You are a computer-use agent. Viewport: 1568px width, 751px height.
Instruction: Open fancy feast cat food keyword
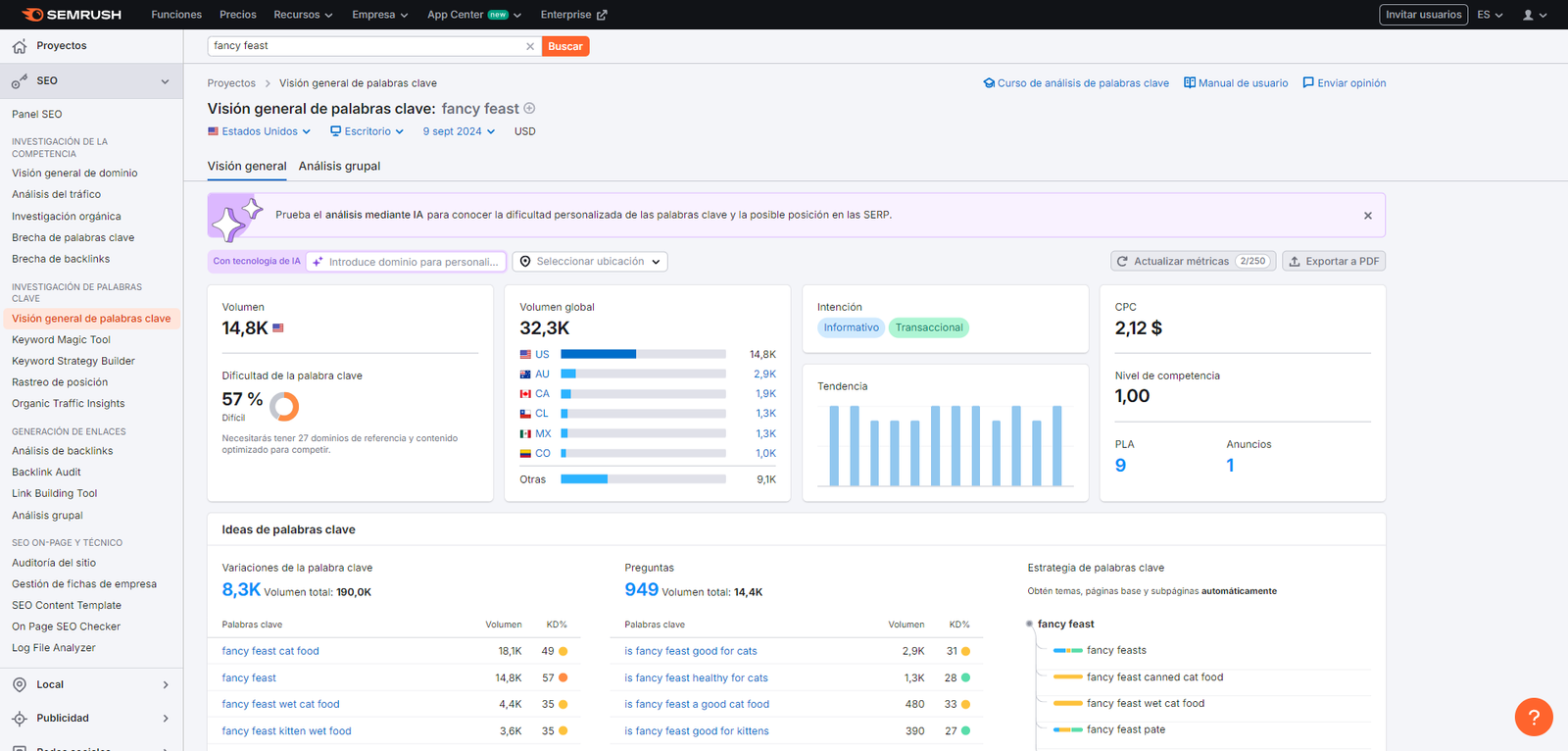point(270,651)
